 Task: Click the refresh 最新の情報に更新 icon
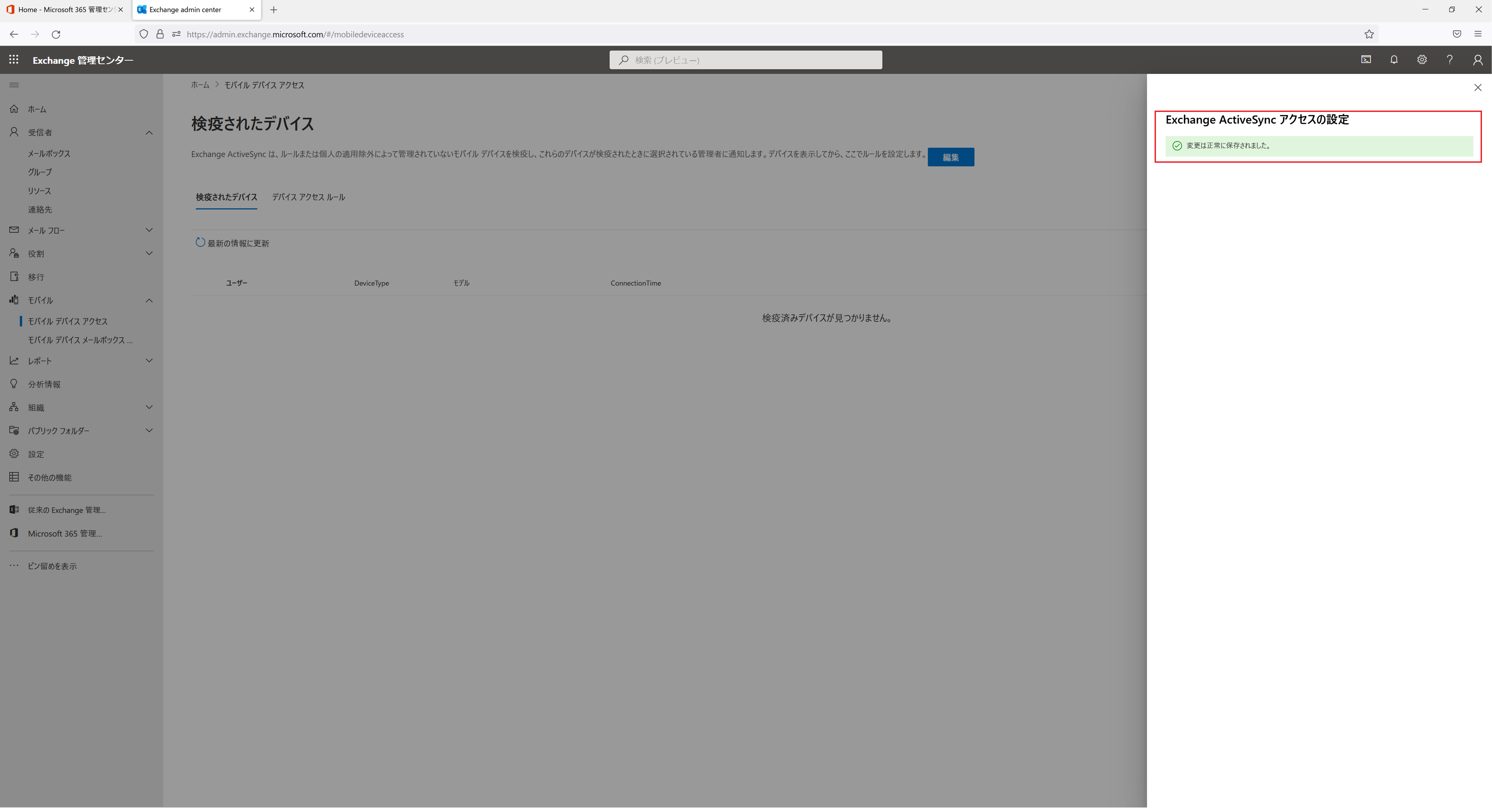click(x=200, y=243)
